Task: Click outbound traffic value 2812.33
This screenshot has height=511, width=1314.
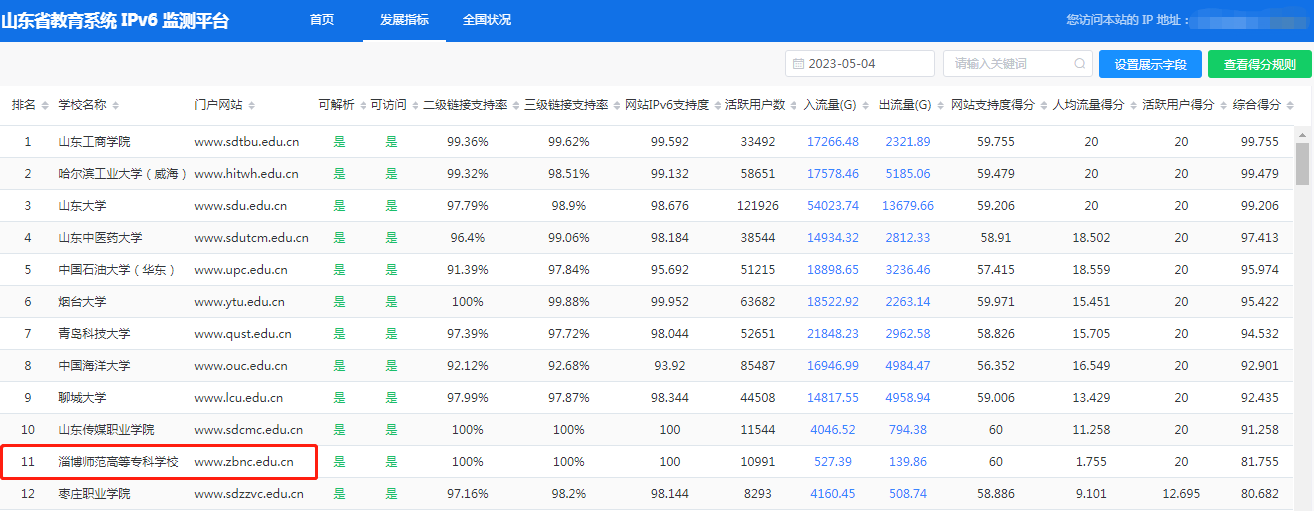Action: [x=908, y=238]
